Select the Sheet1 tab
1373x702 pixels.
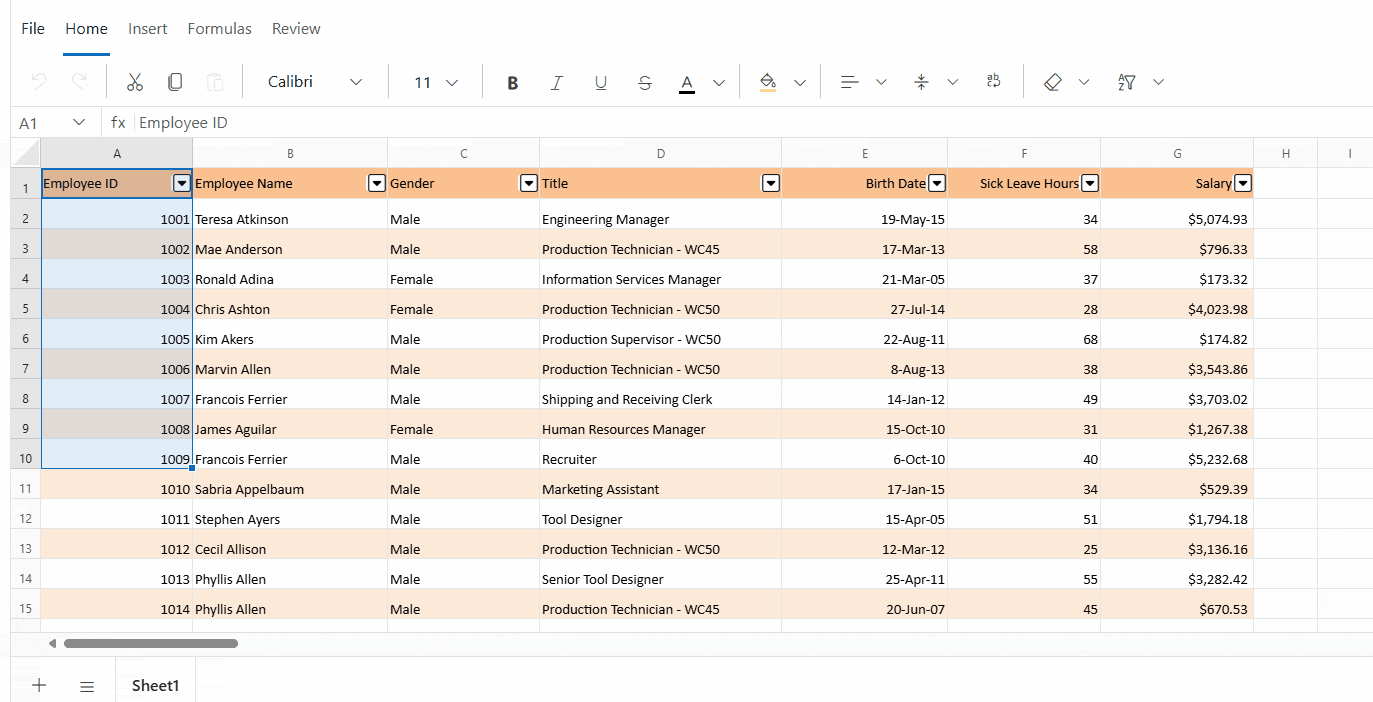click(x=155, y=685)
